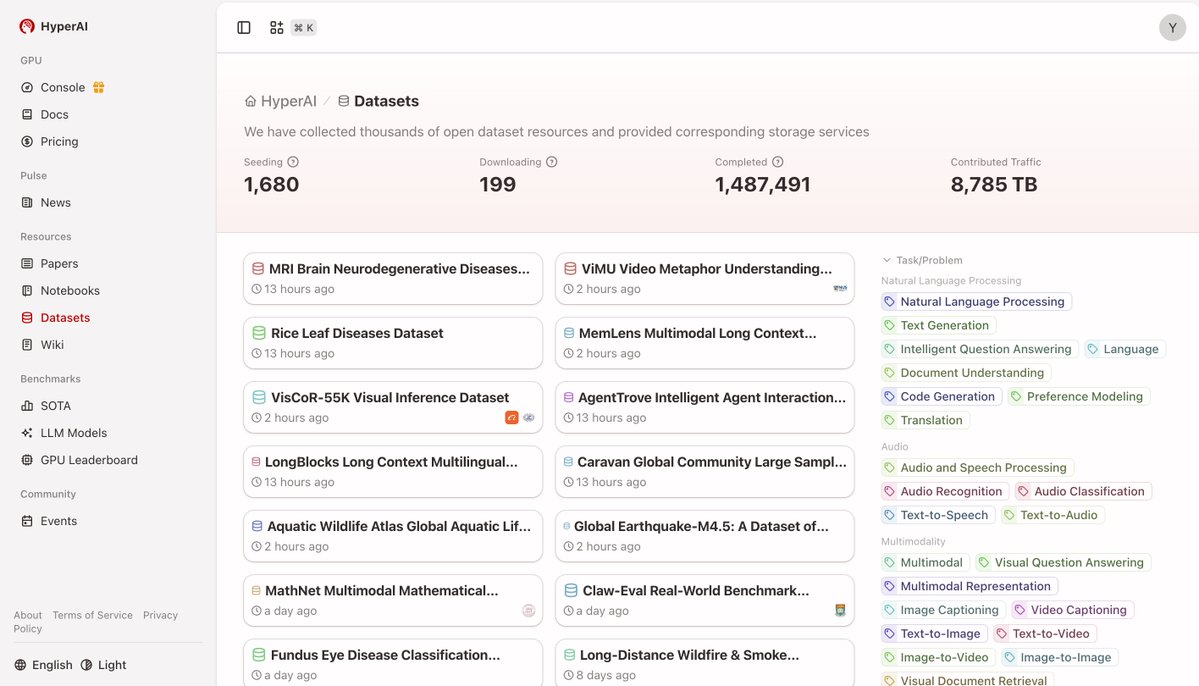This screenshot has width=1199, height=686.
Task: Filter by Audio Recognition tag
Action: click(944, 491)
